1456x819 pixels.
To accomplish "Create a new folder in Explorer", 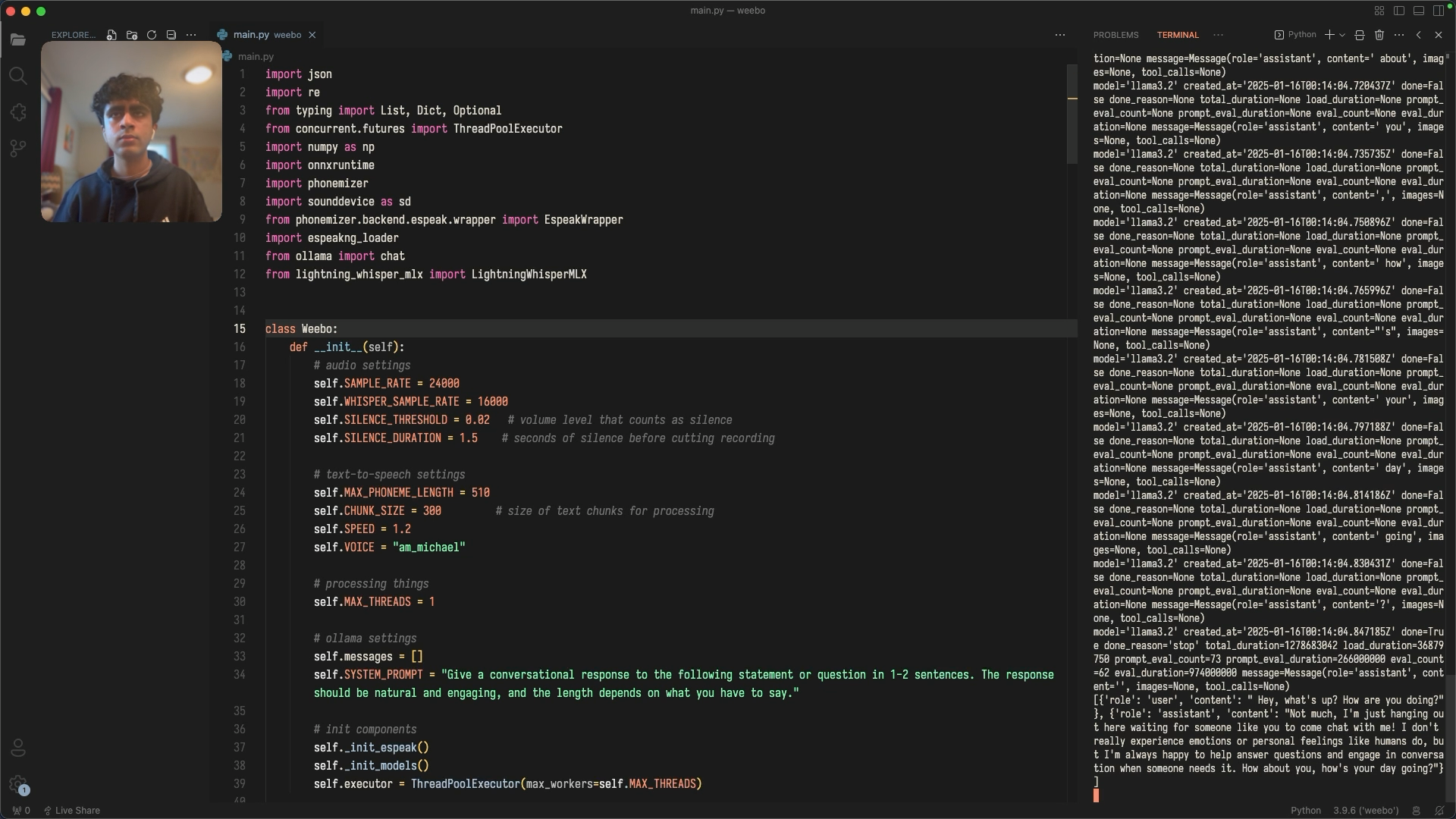I will tap(132, 35).
